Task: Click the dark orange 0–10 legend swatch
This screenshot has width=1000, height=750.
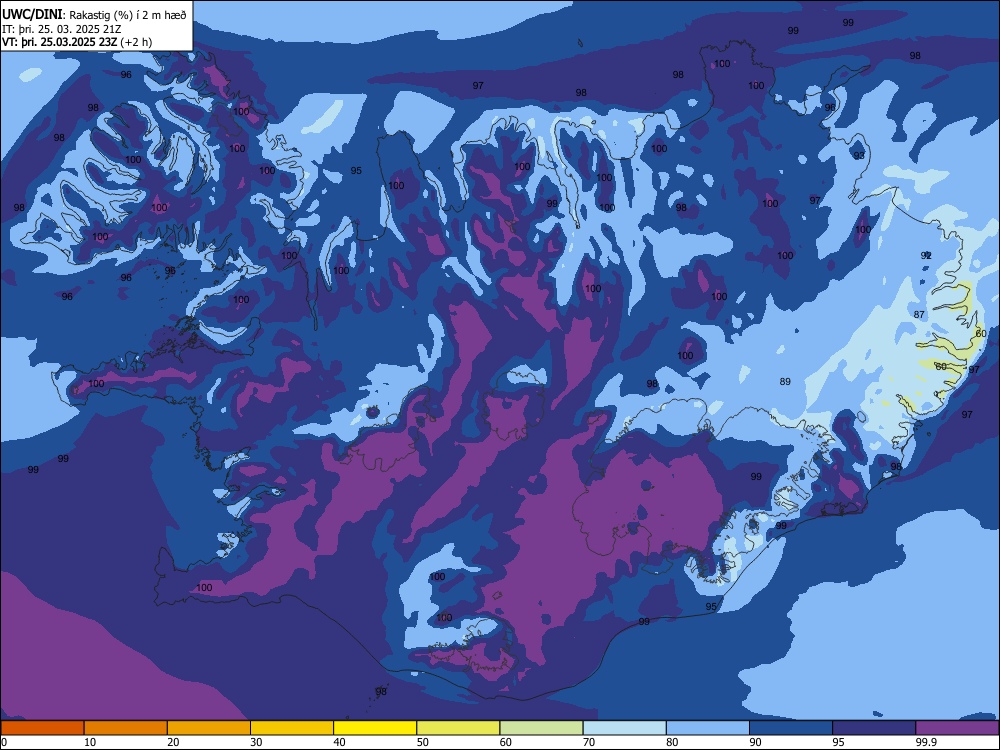Action: tap(42, 728)
